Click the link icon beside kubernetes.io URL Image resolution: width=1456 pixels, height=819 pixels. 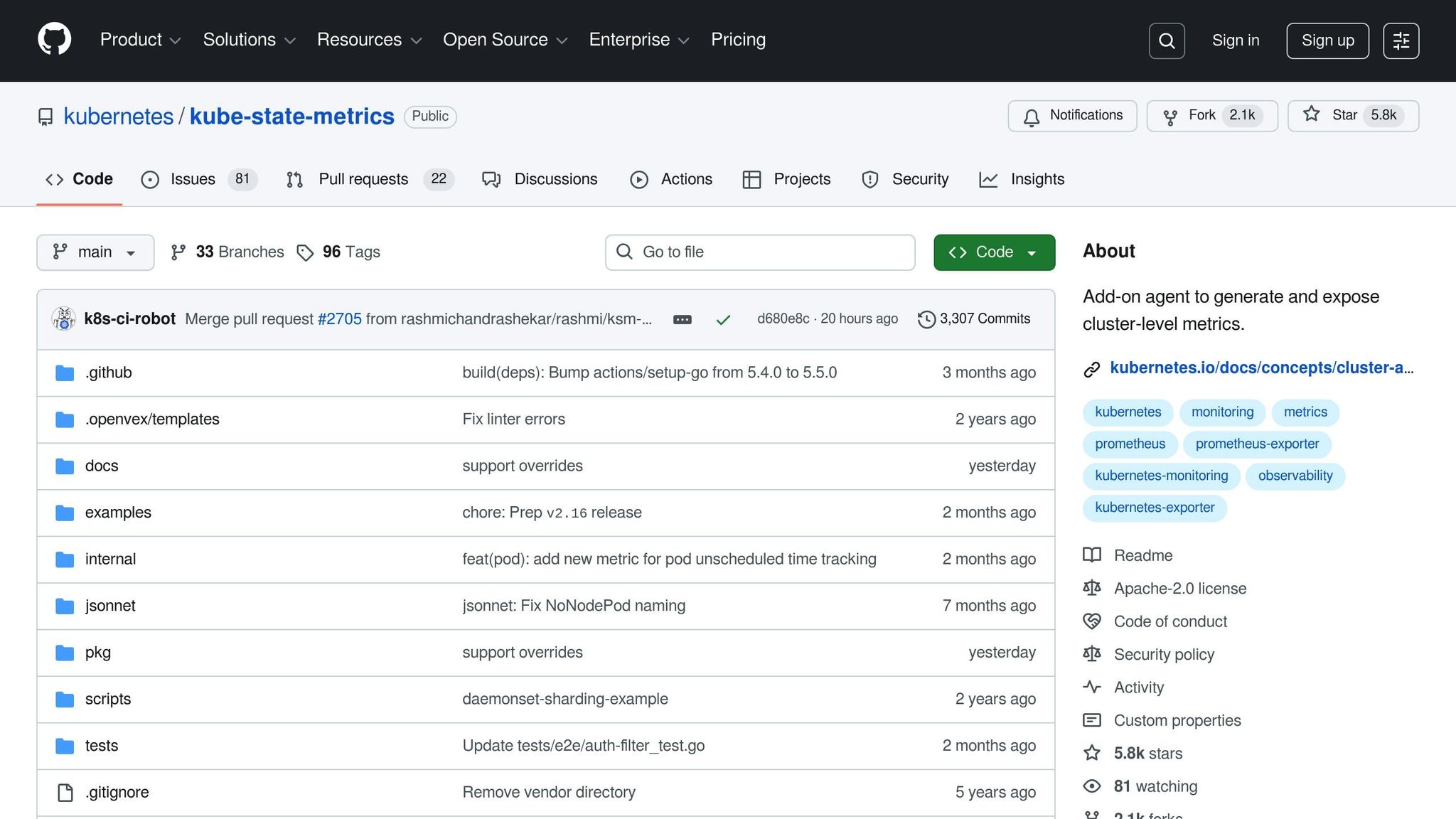pyautogui.click(x=1092, y=369)
